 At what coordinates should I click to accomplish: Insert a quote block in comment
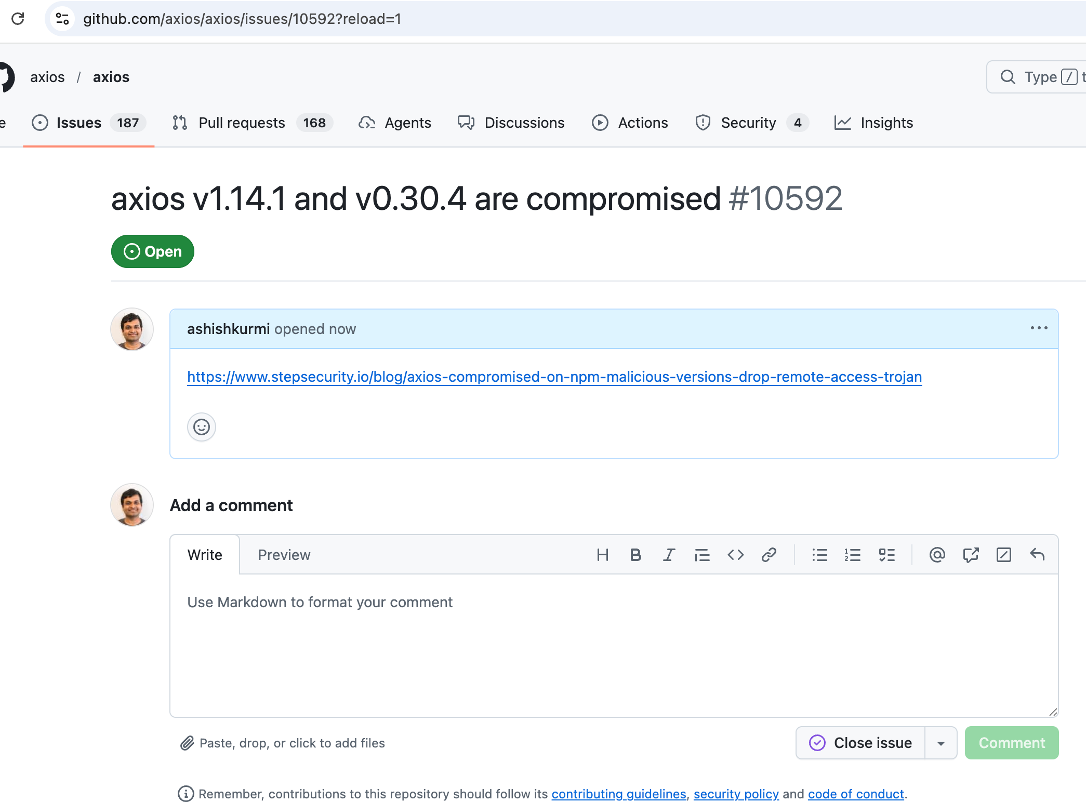click(702, 555)
